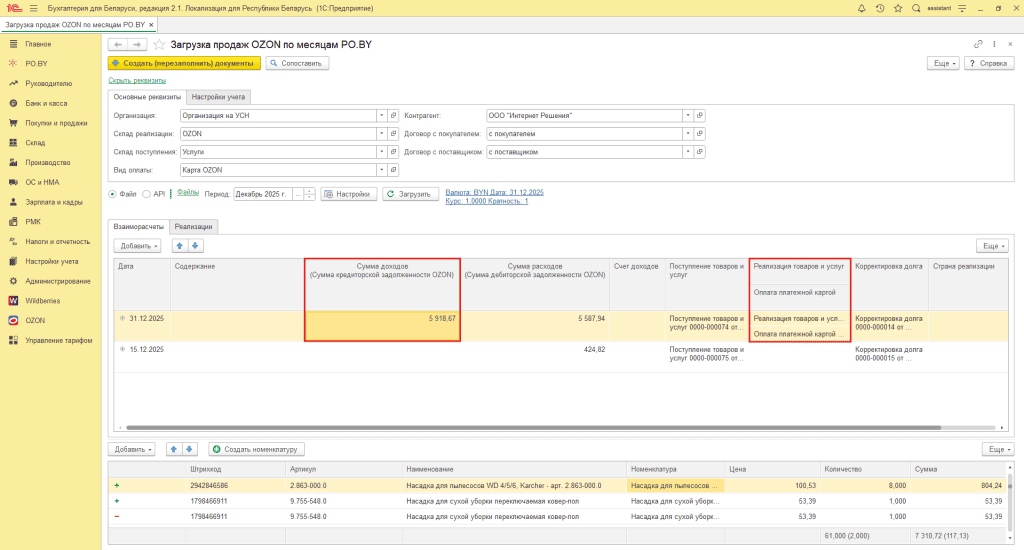Open Склад section

35,142
